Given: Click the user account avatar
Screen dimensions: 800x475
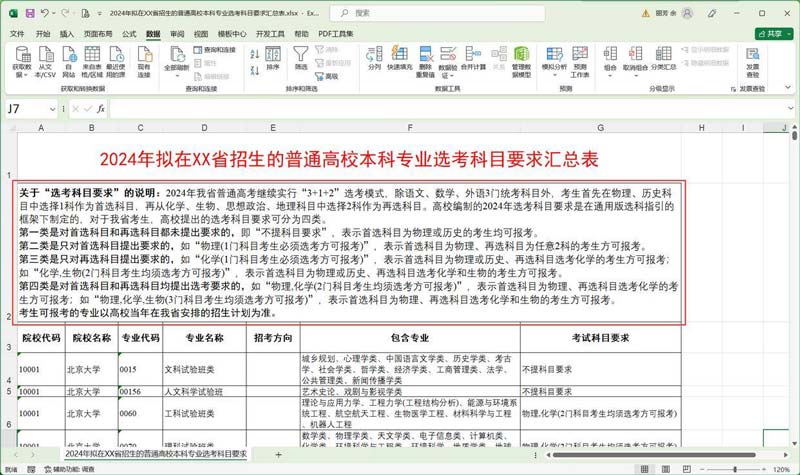Looking at the screenshot, I should click(x=688, y=13).
